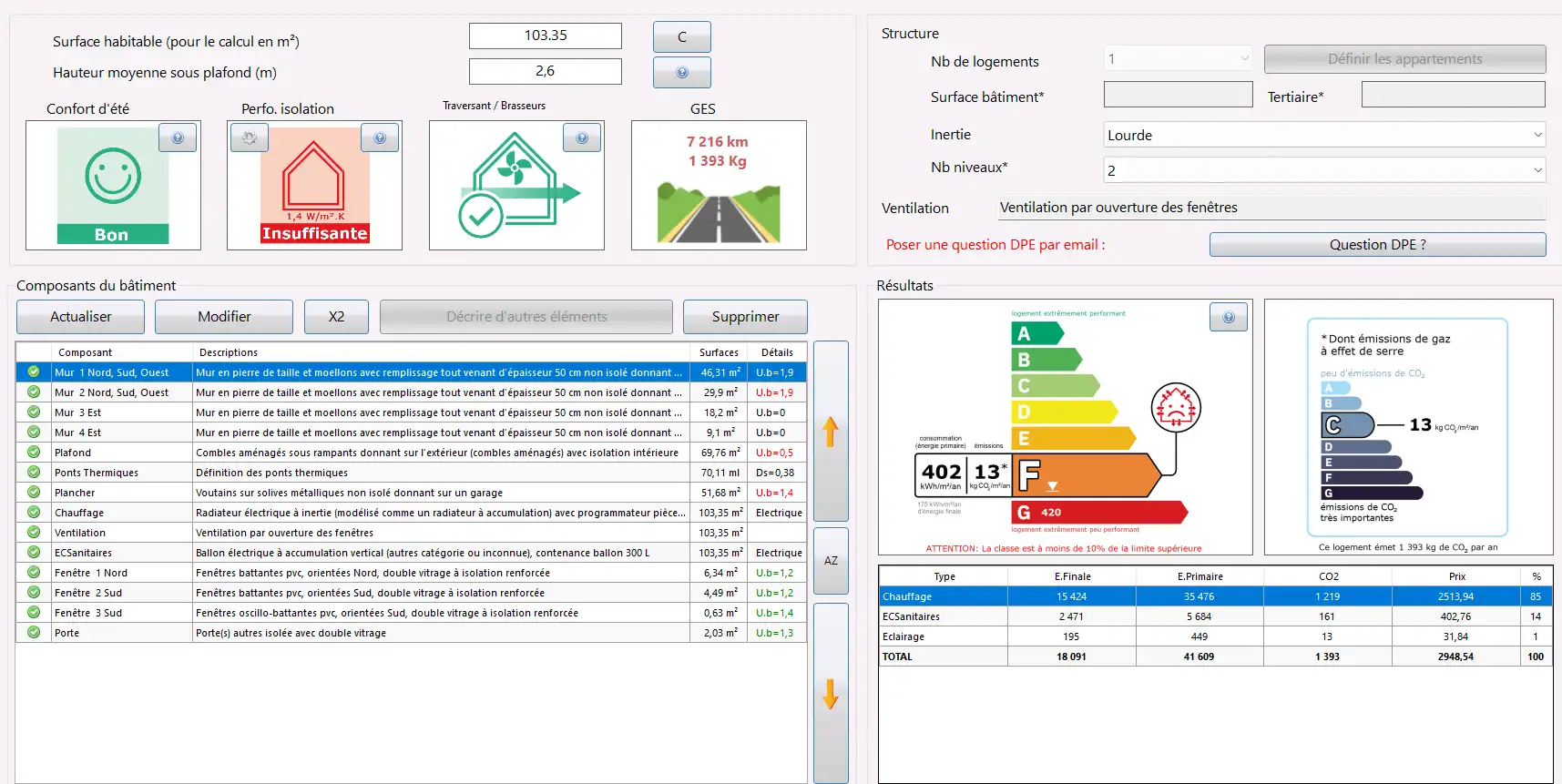1562x784 pixels.
Task: Click green check status for Porte row
Action: point(34,633)
